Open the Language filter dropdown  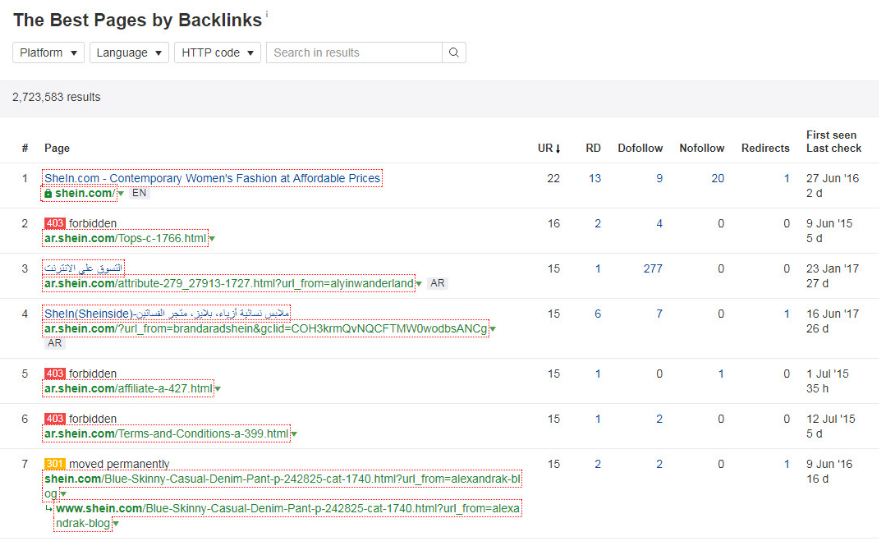129,53
